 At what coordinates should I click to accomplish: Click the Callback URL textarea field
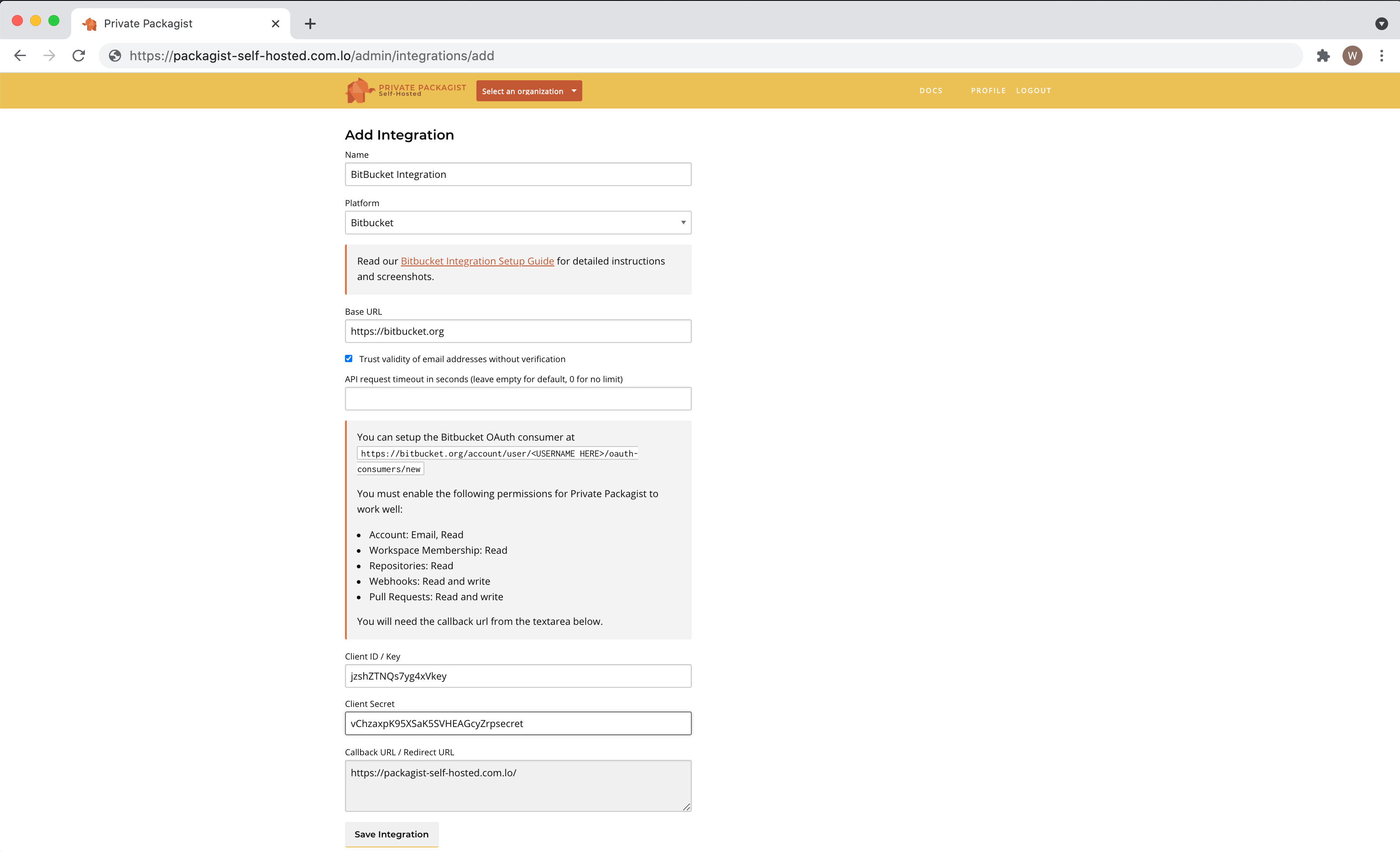pyautogui.click(x=518, y=786)
